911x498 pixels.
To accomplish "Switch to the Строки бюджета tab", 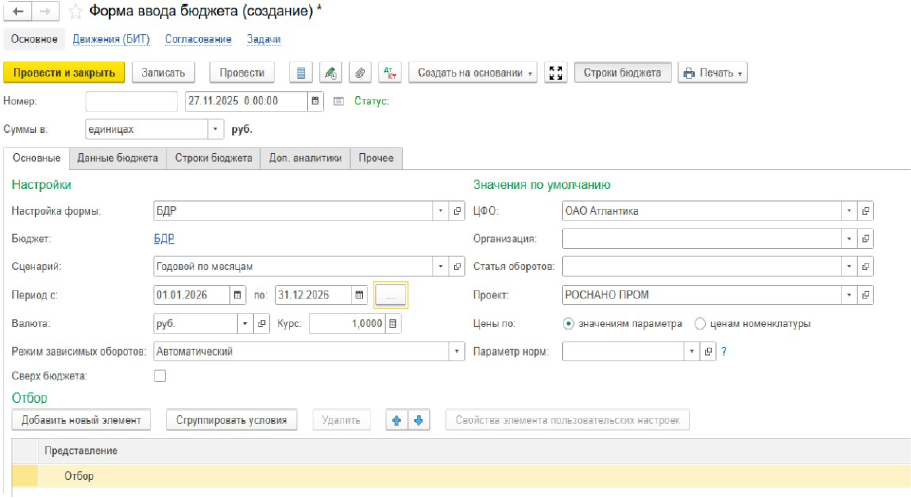I will (213, 158).
